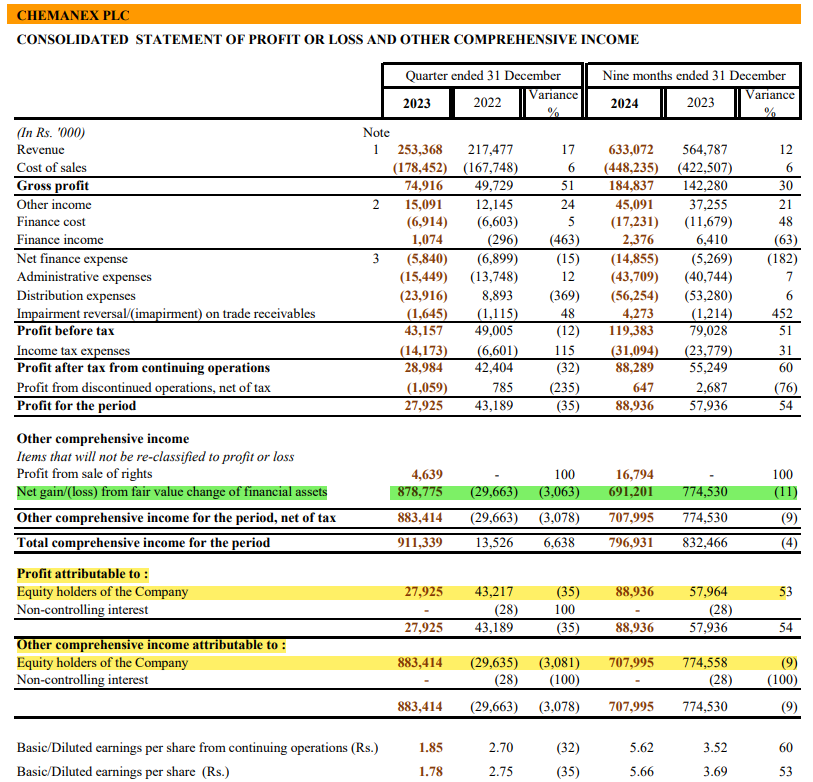Click the 'Income tax expenses' row label

pos(73,351)
